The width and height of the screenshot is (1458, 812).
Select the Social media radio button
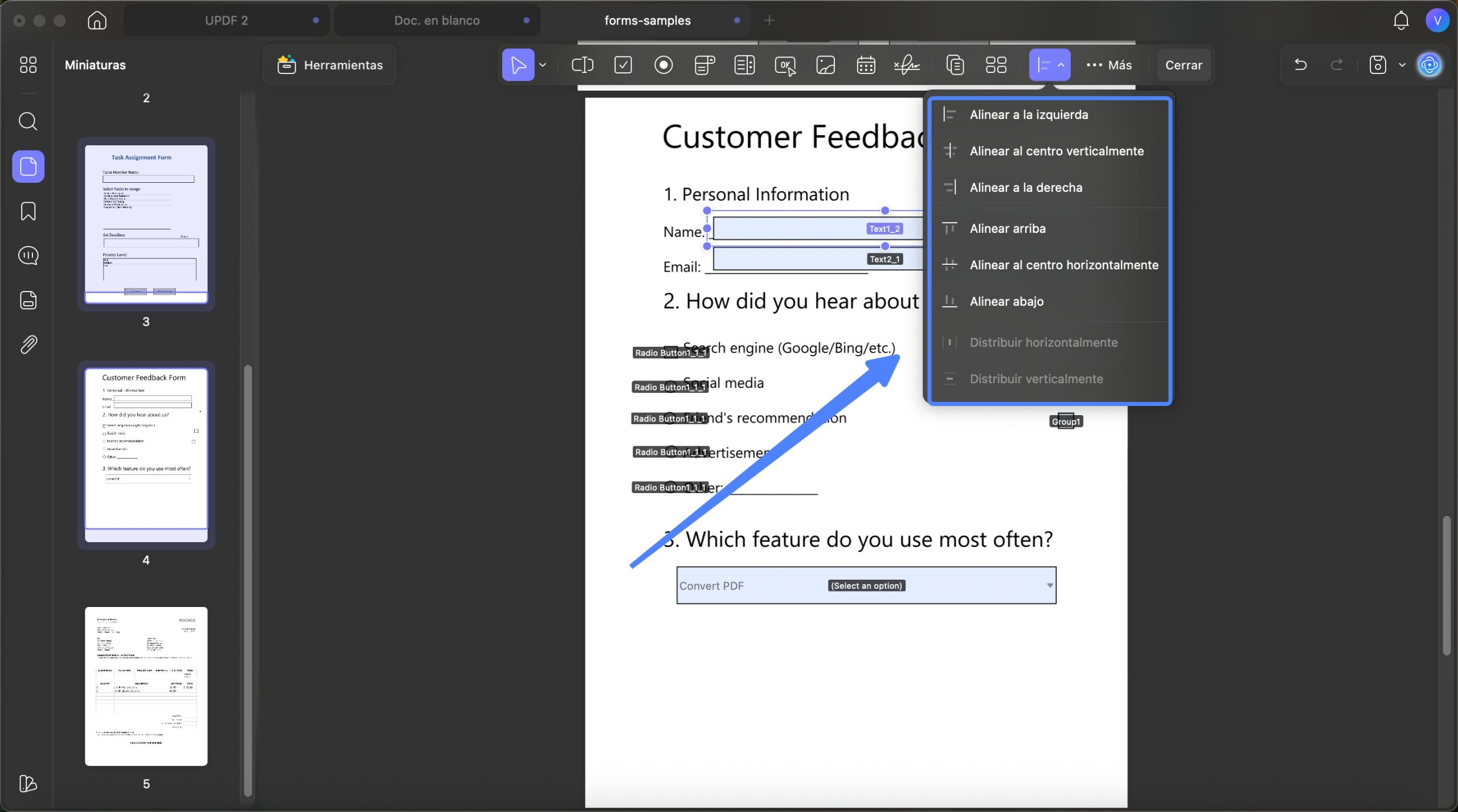(x=671, y=386)
